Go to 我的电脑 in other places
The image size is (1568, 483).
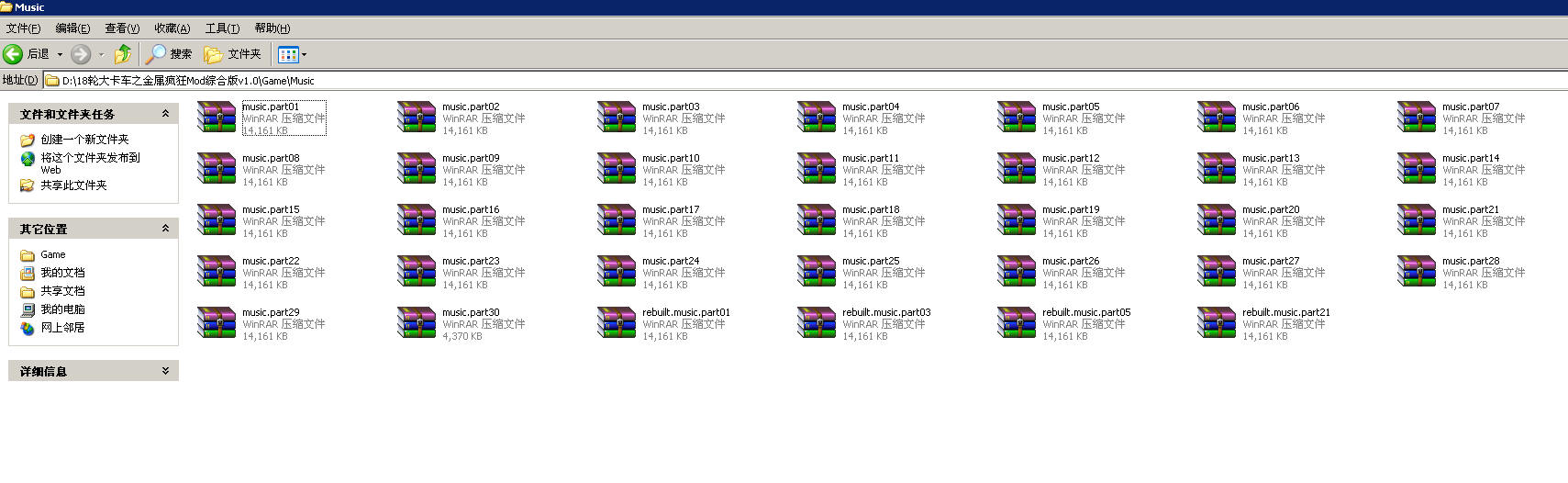[62, 309]
